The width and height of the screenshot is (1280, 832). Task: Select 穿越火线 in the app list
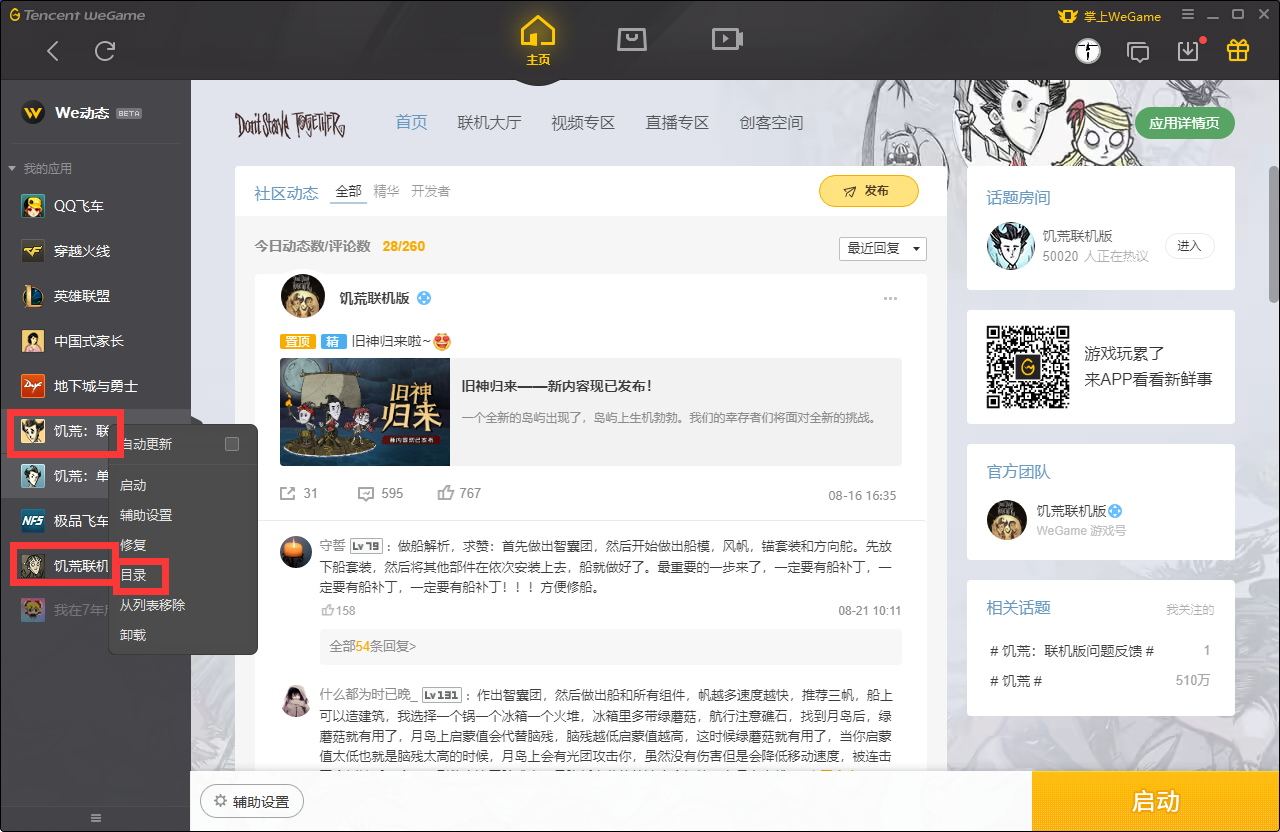[x=95, y=251]
